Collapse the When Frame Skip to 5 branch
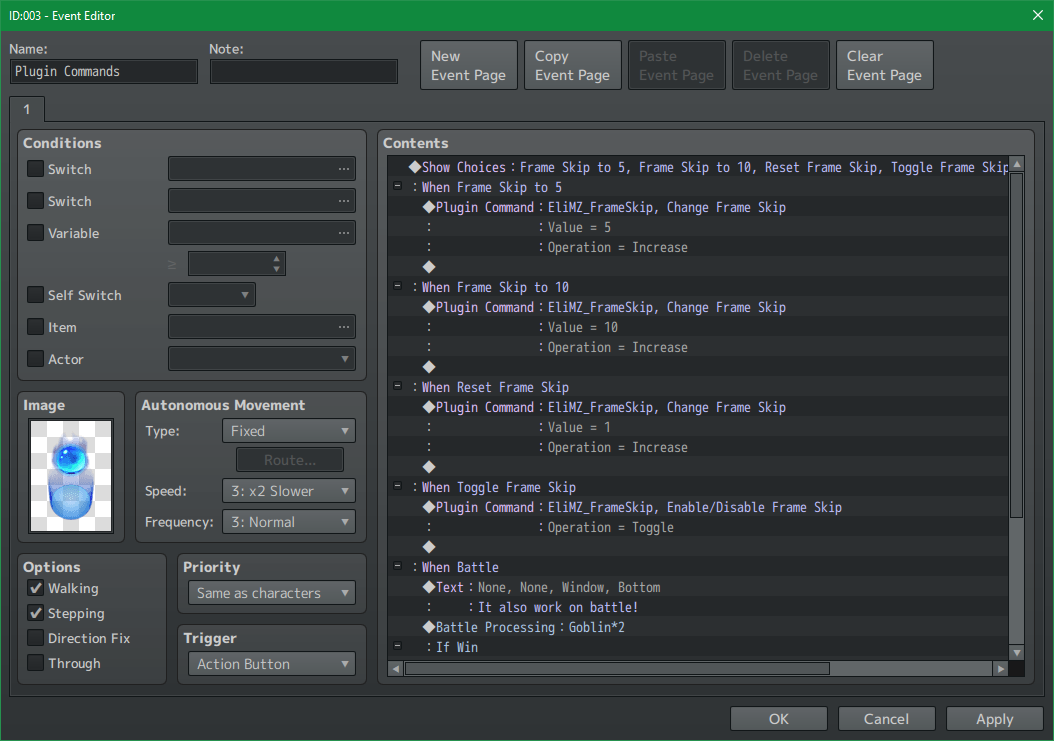Screen dimensions: 1054x741 (397, 186)
